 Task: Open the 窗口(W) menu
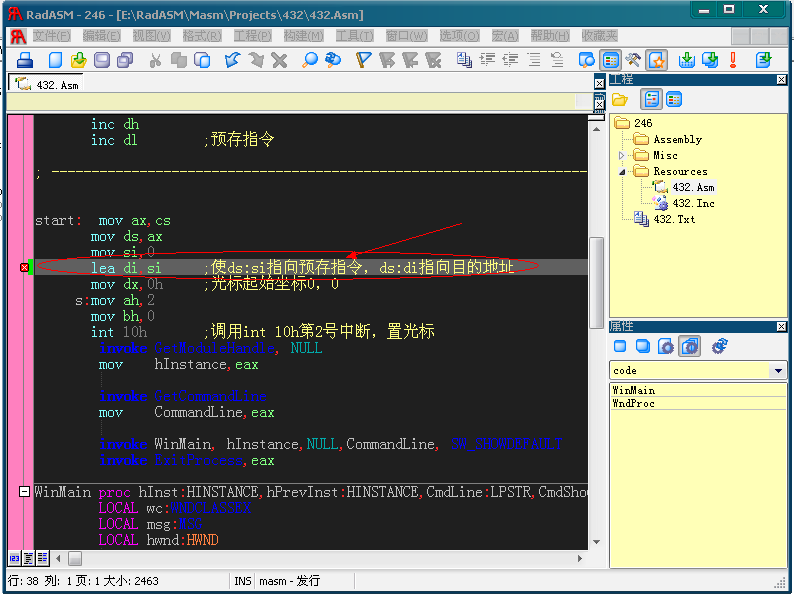tap(406, 35)
